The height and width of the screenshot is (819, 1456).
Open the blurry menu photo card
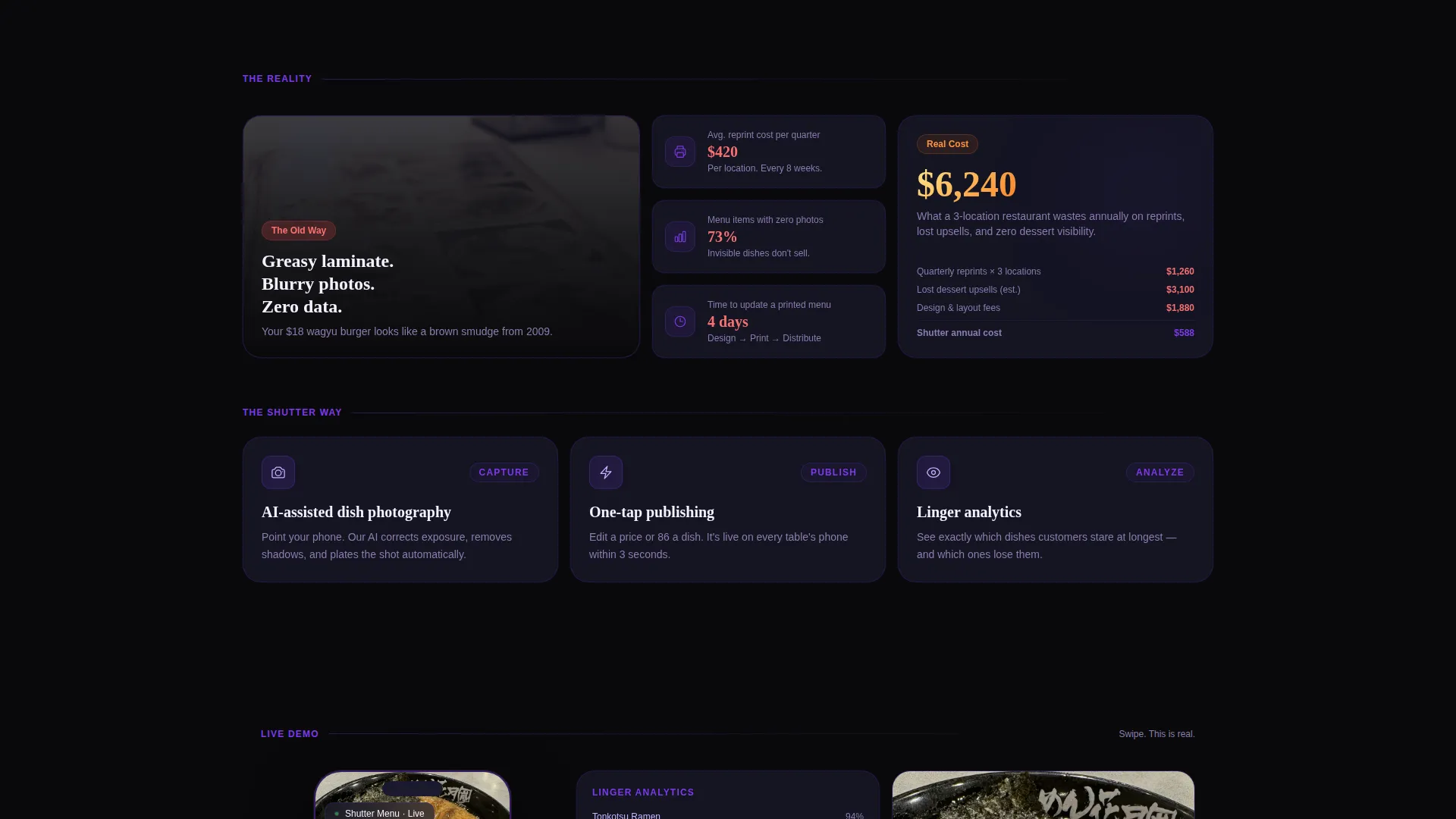point(441,237)
